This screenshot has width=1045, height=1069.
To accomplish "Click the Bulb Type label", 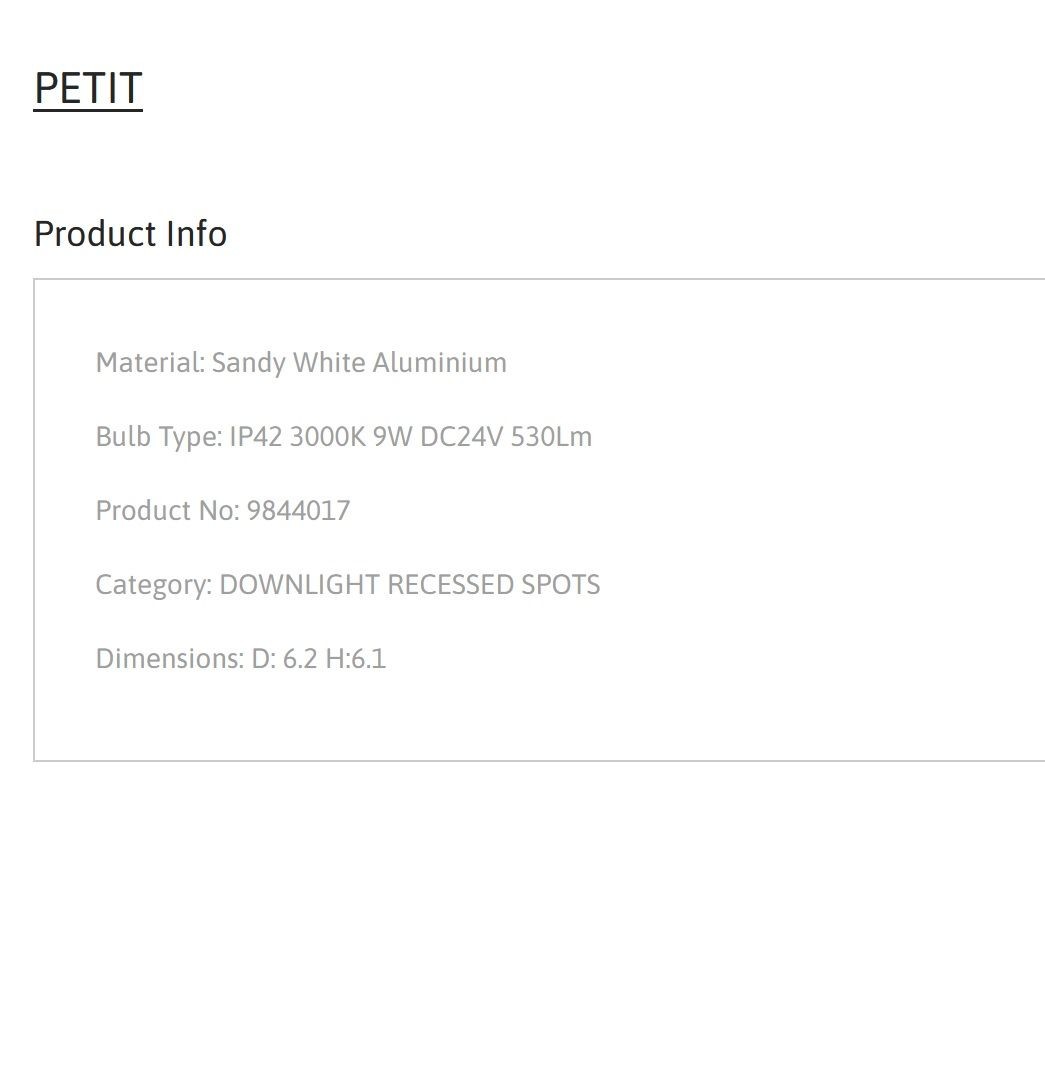I will coord(159,437).
